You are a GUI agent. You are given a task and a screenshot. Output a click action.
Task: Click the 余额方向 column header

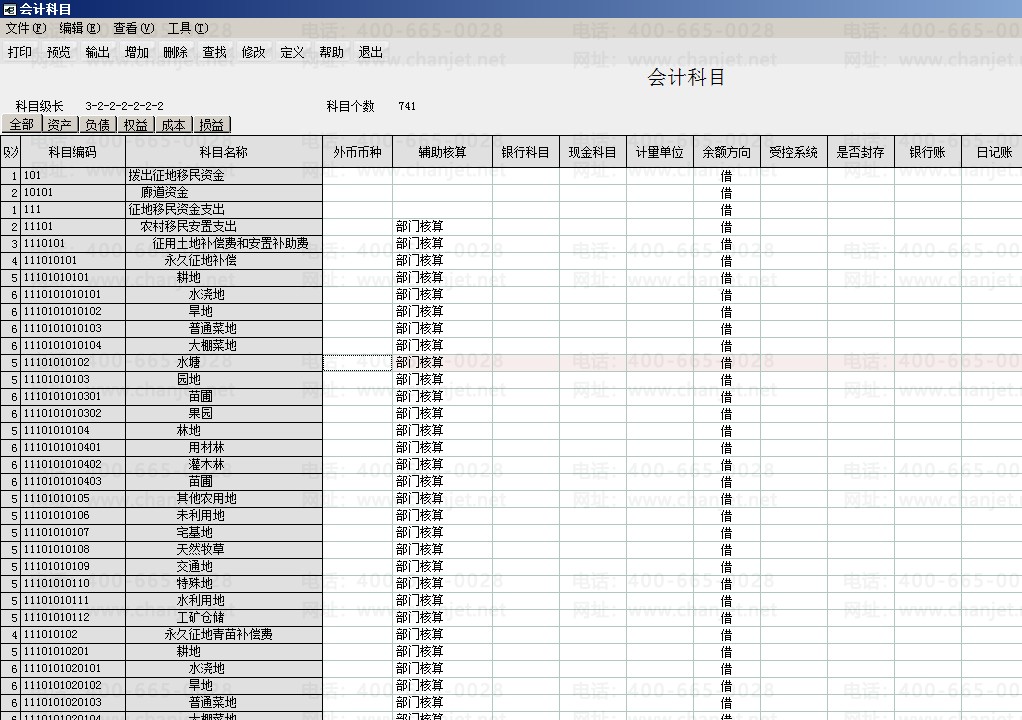pos(727,152)
